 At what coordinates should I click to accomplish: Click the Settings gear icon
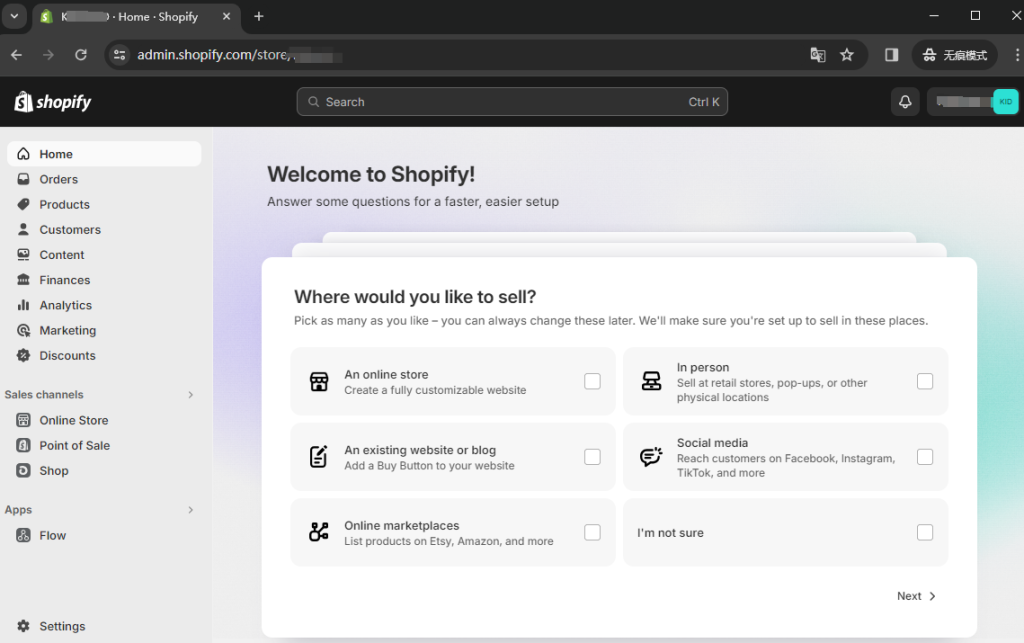[x=24, y=626]
